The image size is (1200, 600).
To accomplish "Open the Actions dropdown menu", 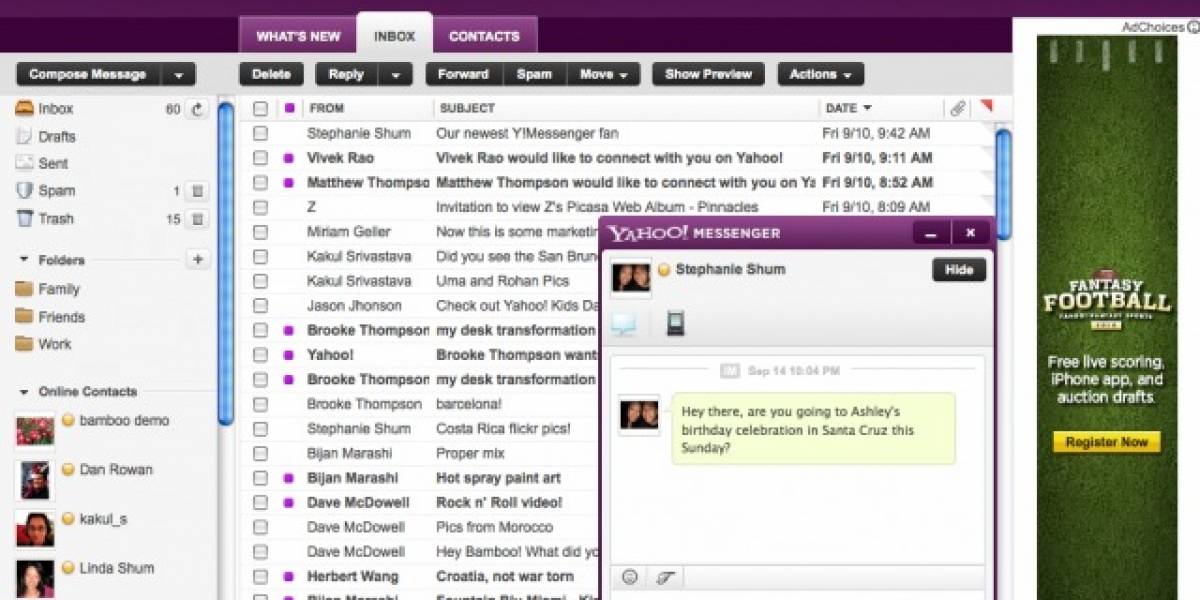I will click(x=821, y=74).
